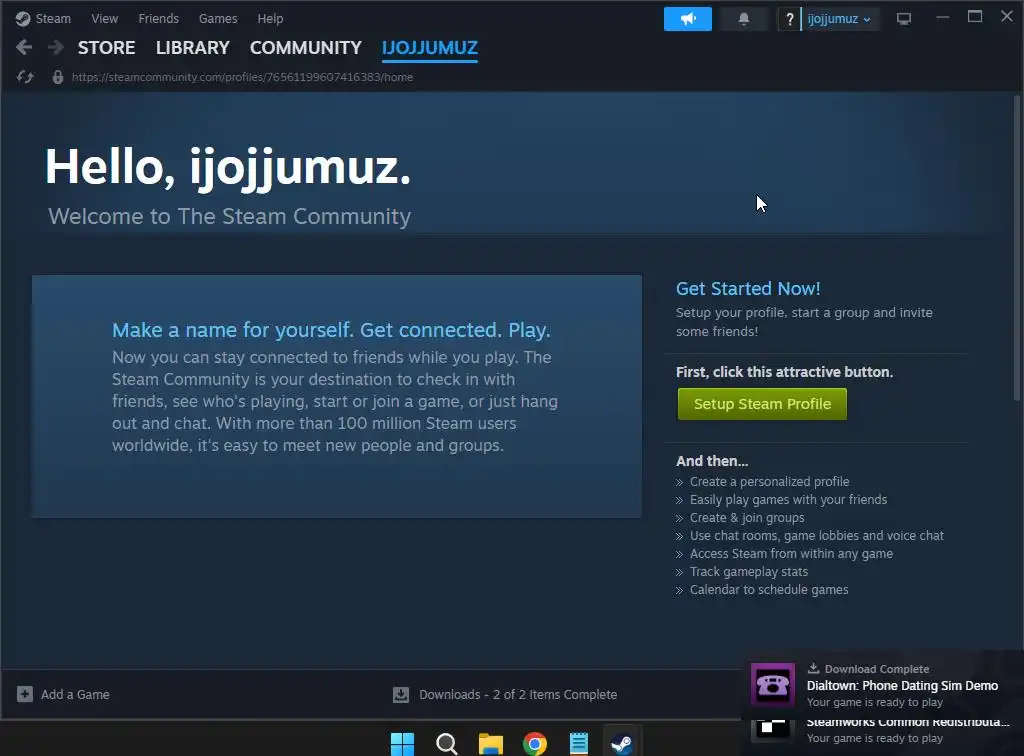
Task: Click the Add a Game label
Action: (75, 695)
